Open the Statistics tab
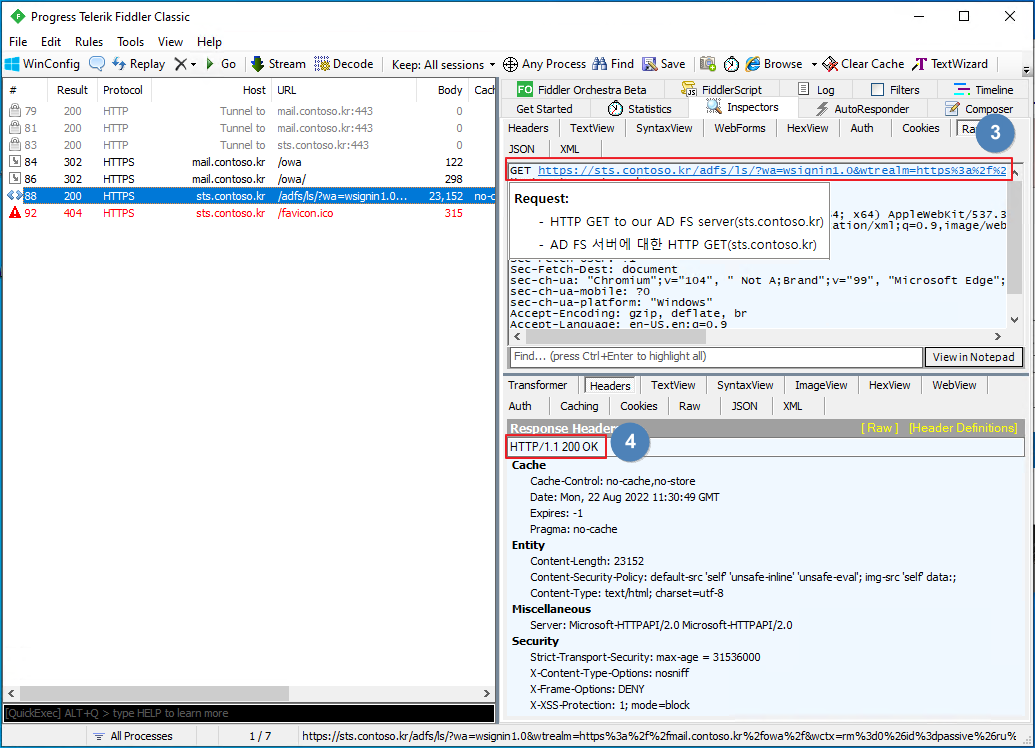This screenshot has height=748, width=1035. tap(640, 109)
